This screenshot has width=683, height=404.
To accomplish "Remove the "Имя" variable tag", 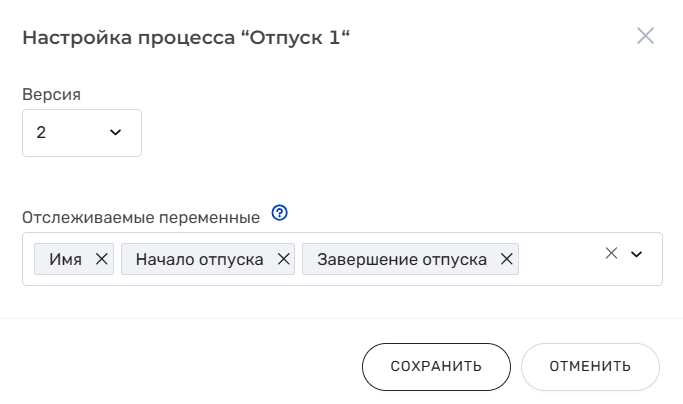I will [101, 259].
